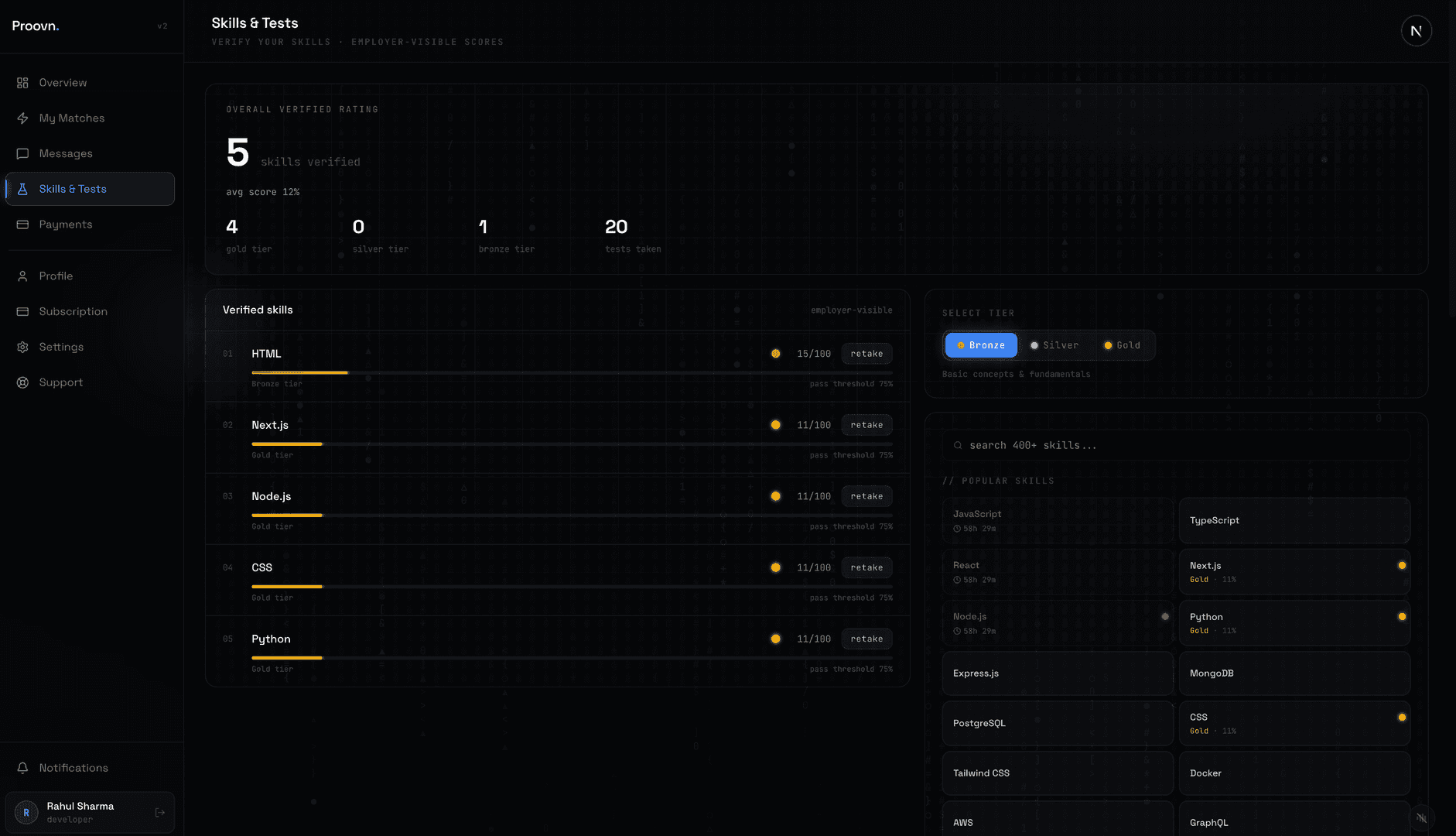Click the Notifications bell icon

[22, 768]
